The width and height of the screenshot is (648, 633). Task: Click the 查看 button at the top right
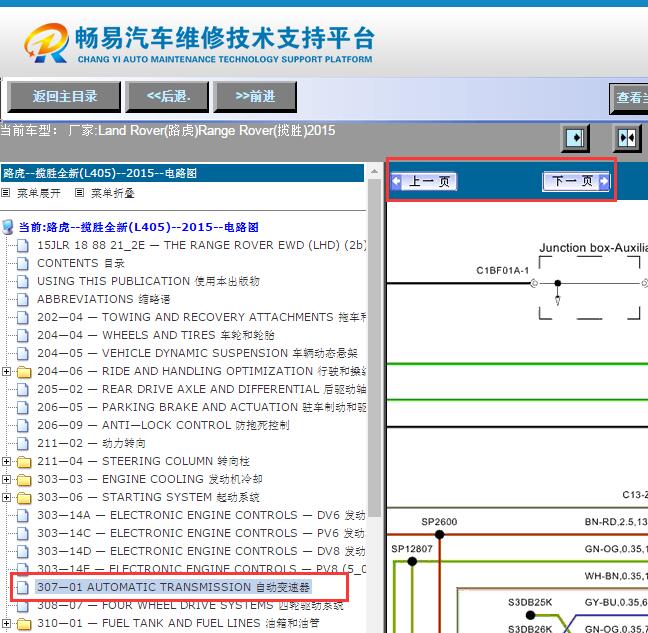pyautogui.click(x=629, y=98)
